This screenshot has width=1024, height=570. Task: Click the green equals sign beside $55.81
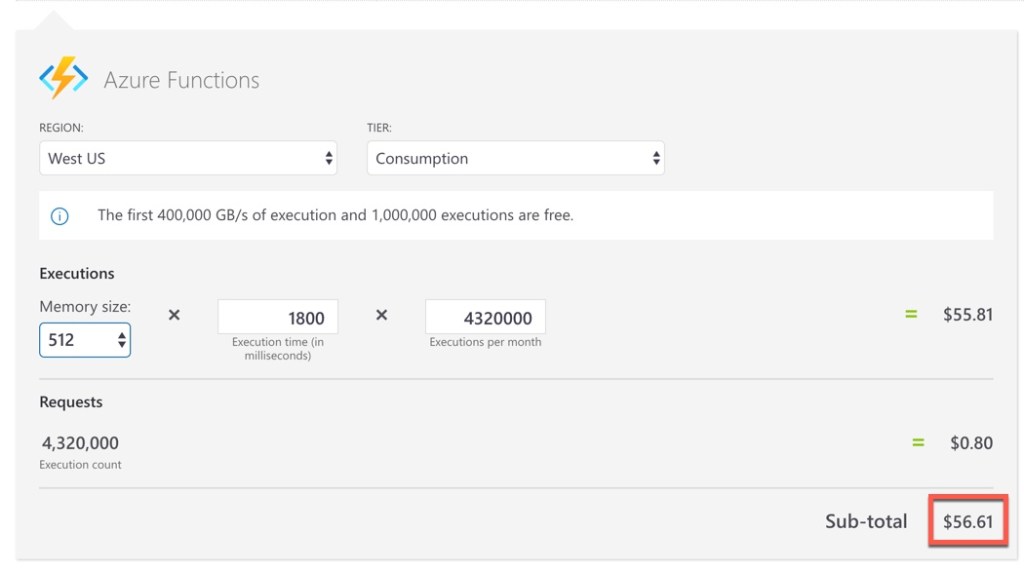coord(911,314)
